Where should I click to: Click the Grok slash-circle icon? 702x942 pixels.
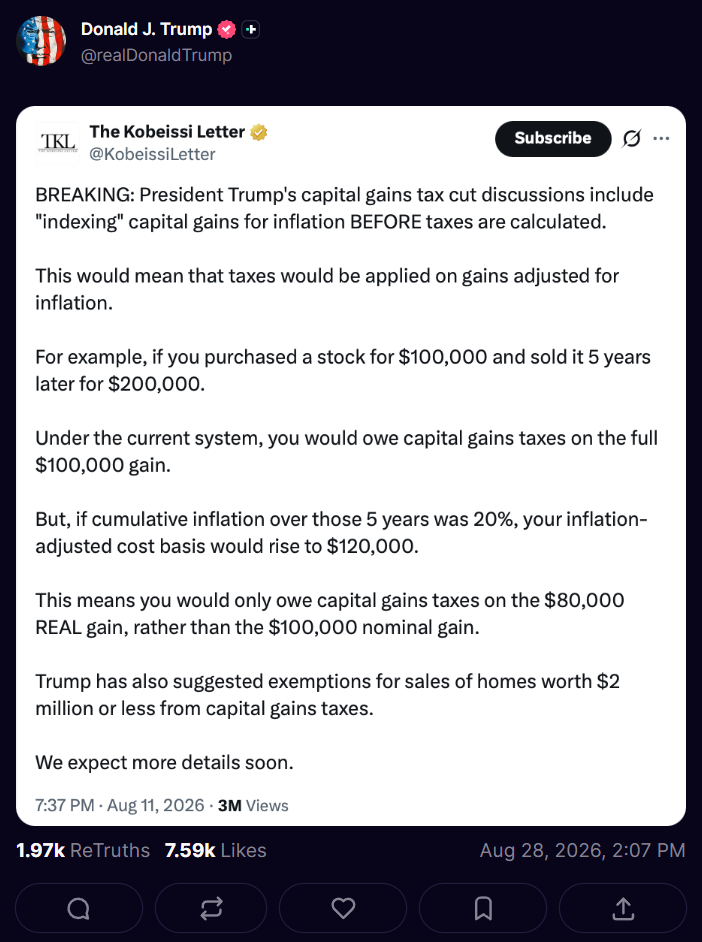tap(631, 139)
